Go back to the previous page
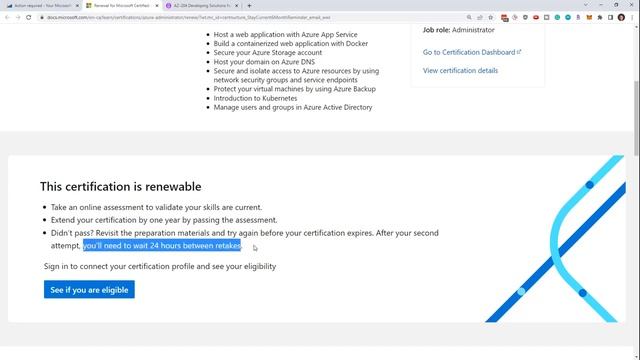640x360 pixels. point(7,18)
